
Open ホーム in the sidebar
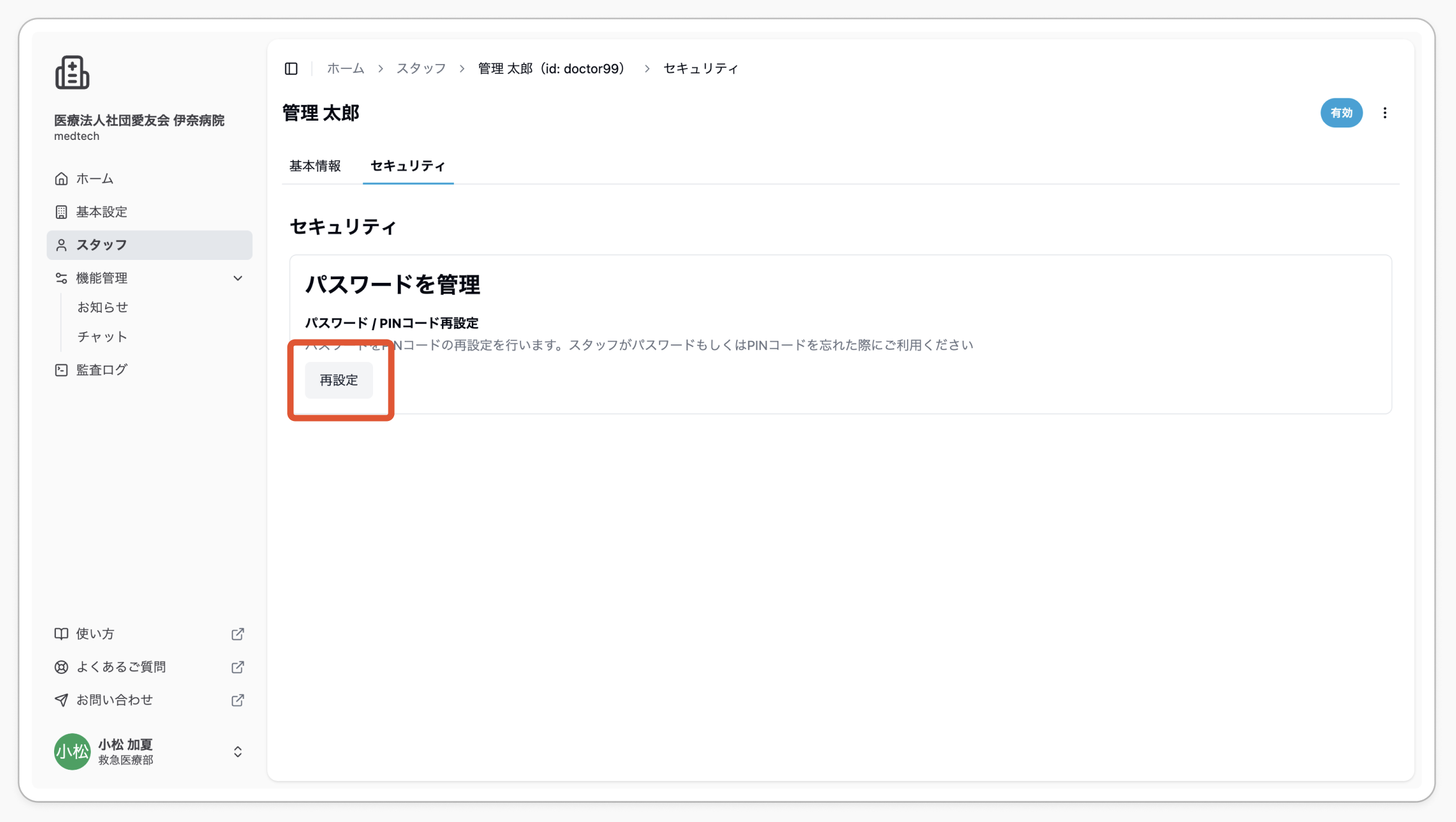(149, 179)
